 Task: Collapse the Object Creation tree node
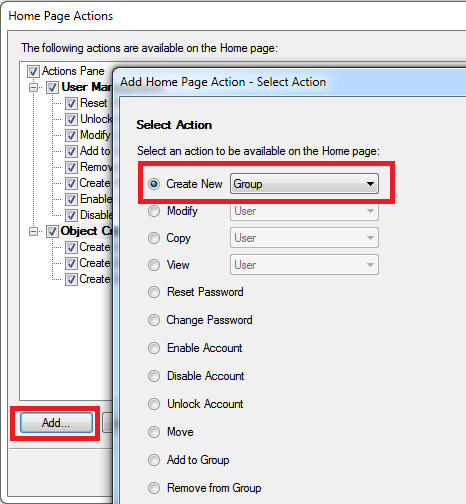33,231
